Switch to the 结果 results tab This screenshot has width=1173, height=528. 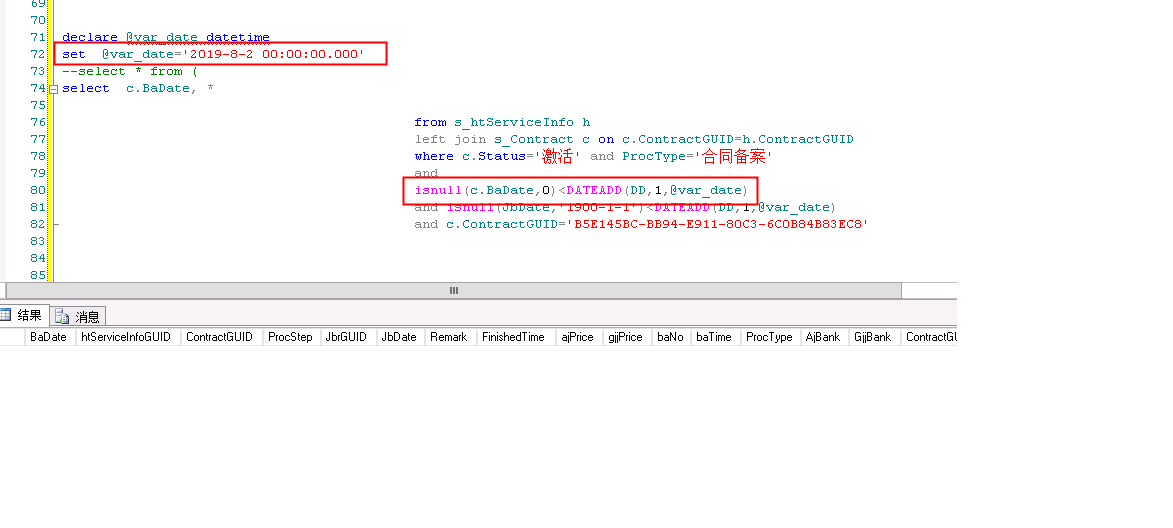tap(24, 316)
